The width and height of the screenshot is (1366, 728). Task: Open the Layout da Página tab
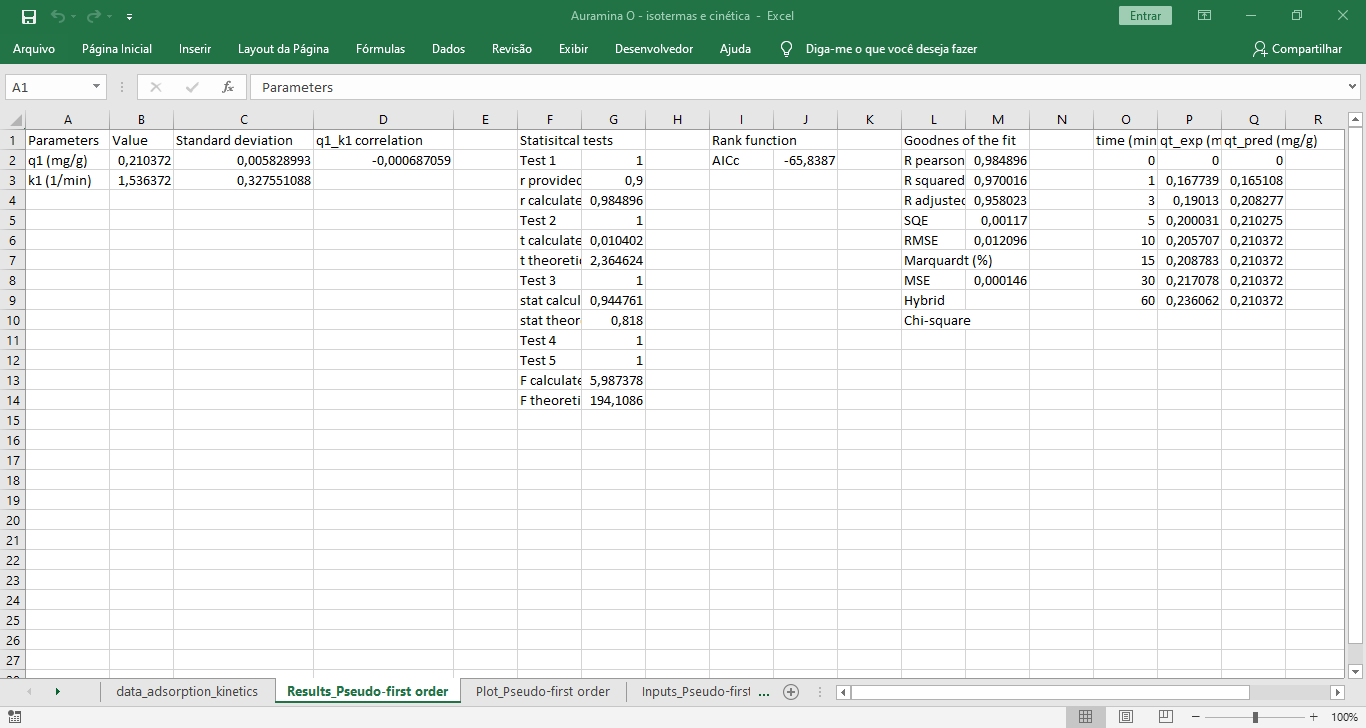tap(283, 49)
